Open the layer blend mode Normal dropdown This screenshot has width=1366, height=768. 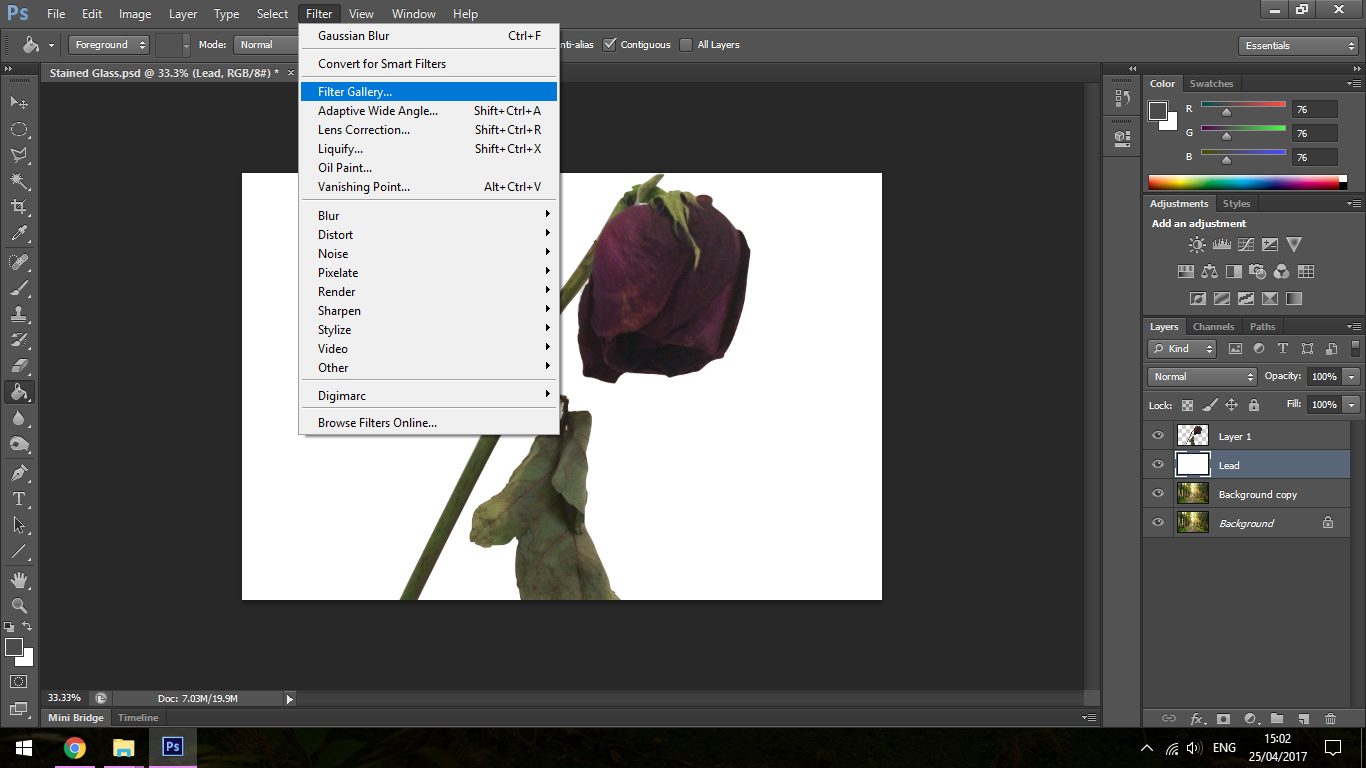coord(1202,377)
